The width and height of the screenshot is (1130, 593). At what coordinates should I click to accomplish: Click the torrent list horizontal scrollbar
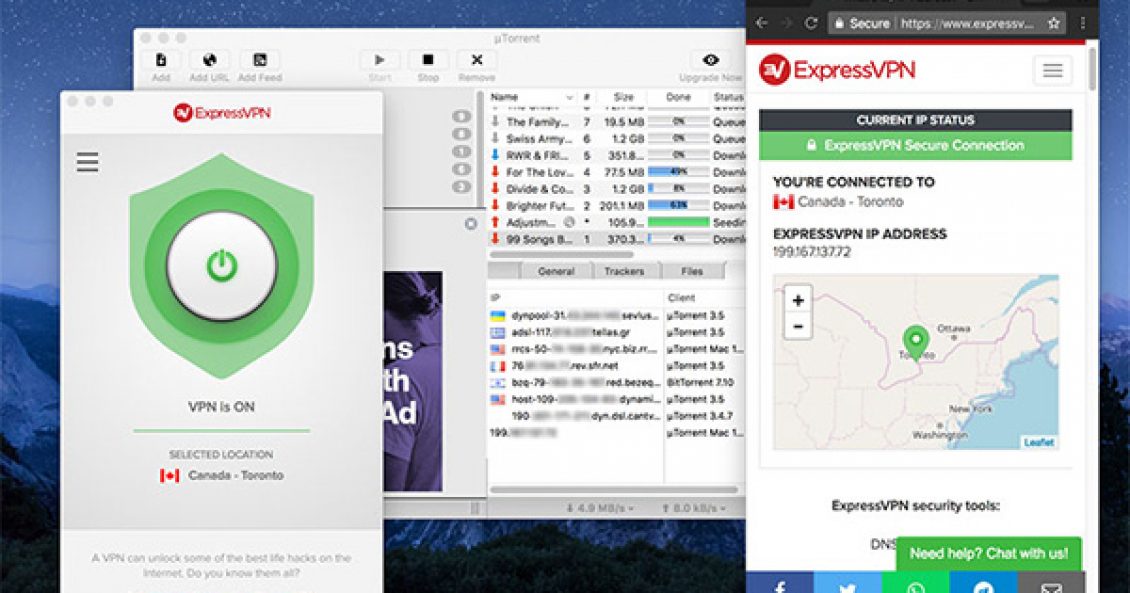click(x=561, y=254)
